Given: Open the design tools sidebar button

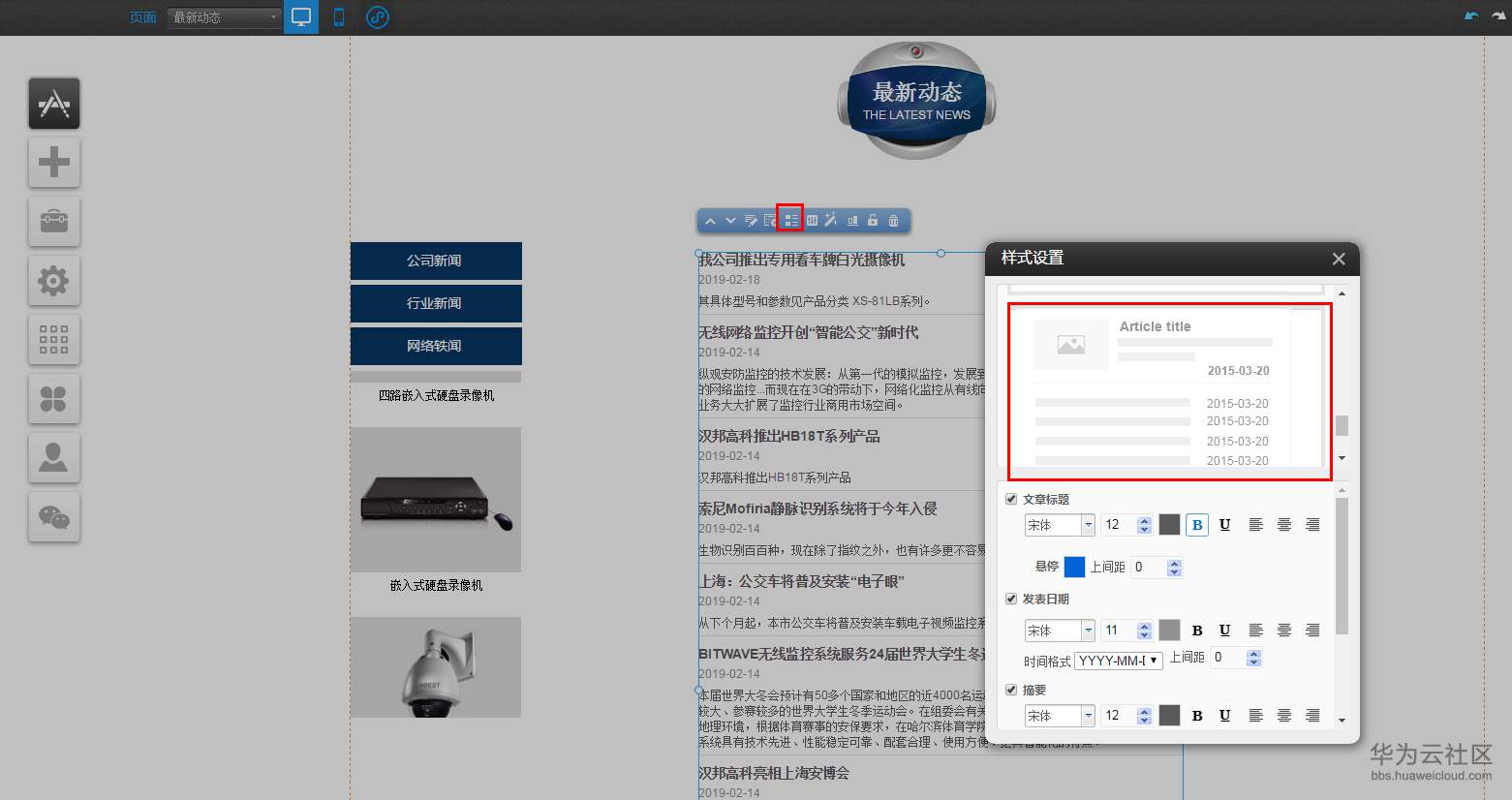Looking at the screenshot, I should [x=54, y=104].
